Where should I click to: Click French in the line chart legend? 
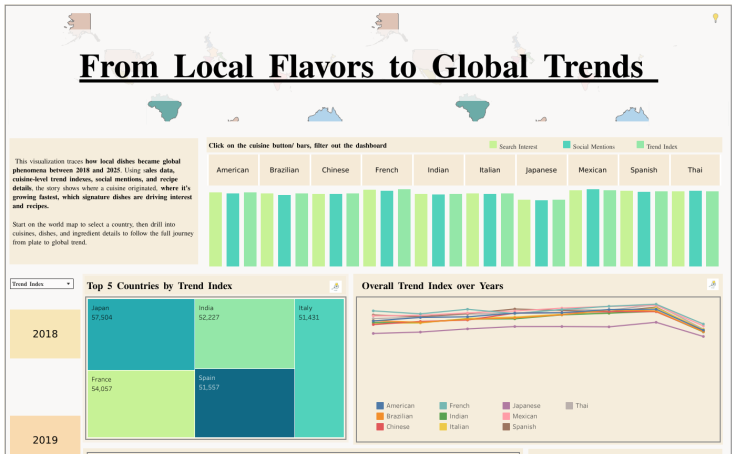point(454,406)
